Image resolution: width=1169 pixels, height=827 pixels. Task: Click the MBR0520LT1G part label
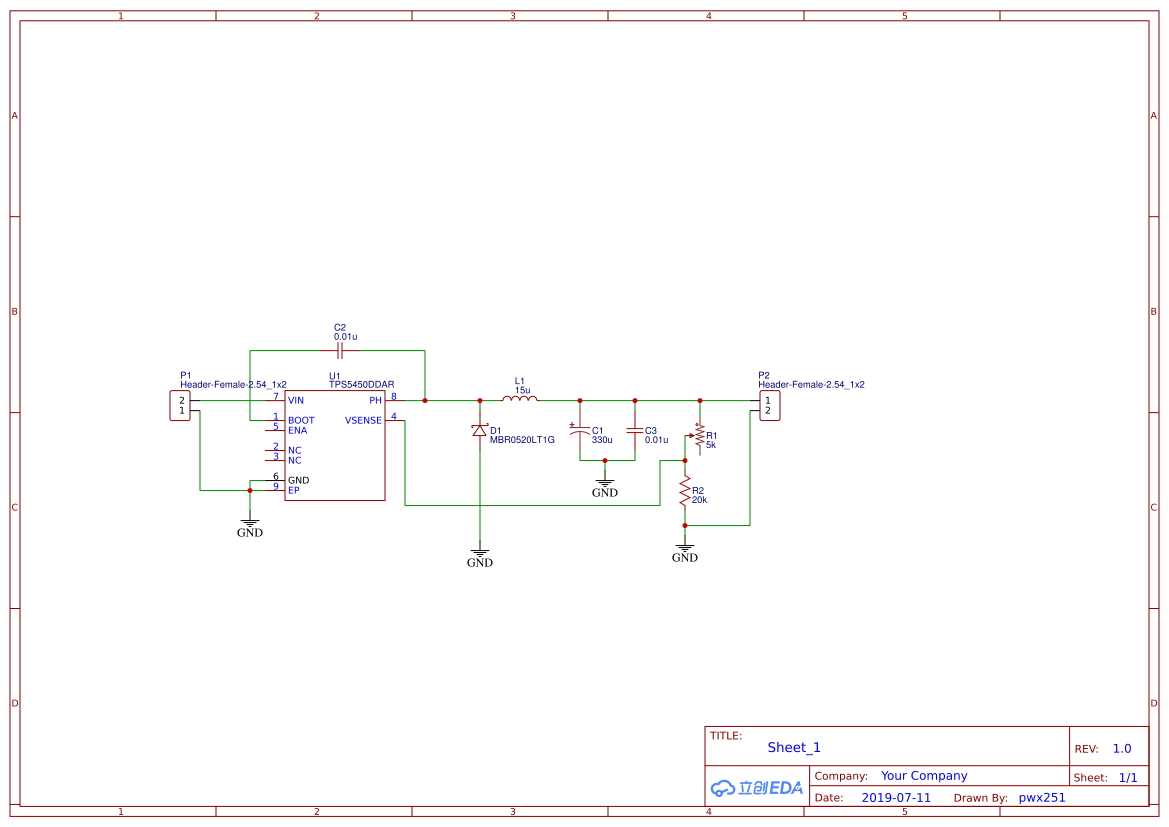coord(522,440)
